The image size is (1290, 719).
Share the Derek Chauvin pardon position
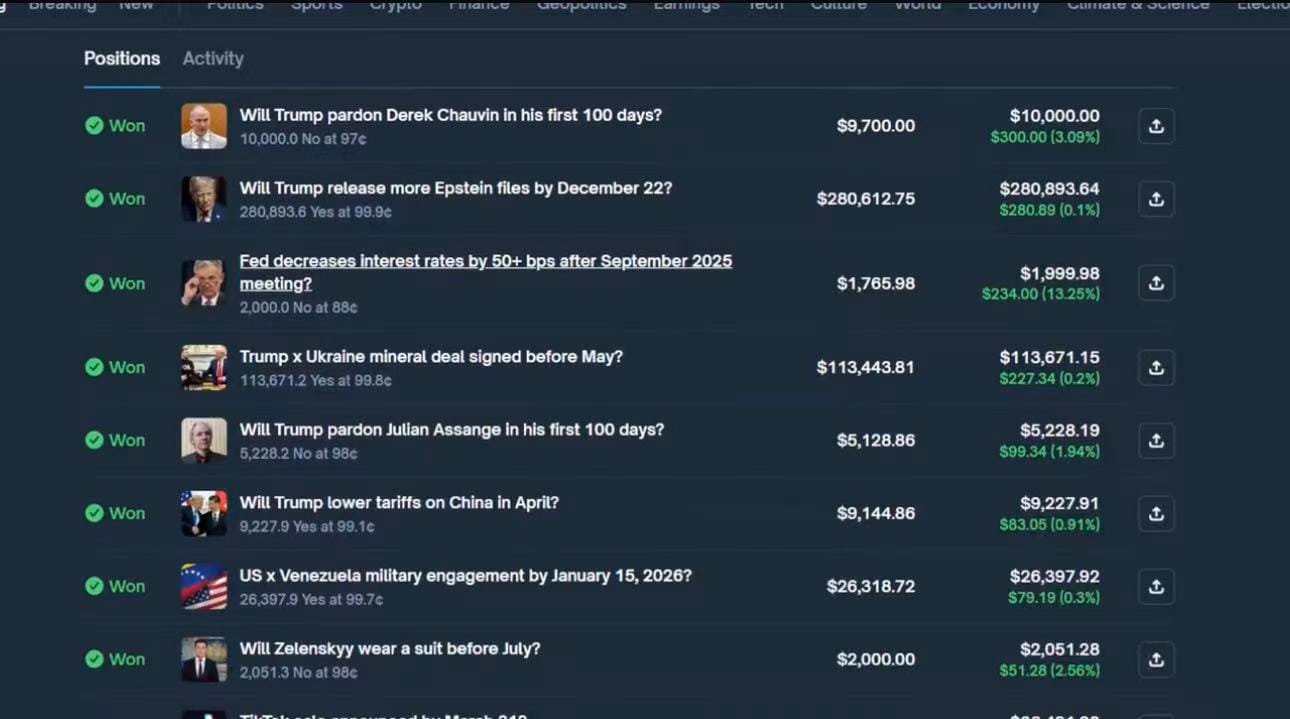pyautogui.click(x=1156, y=126)
